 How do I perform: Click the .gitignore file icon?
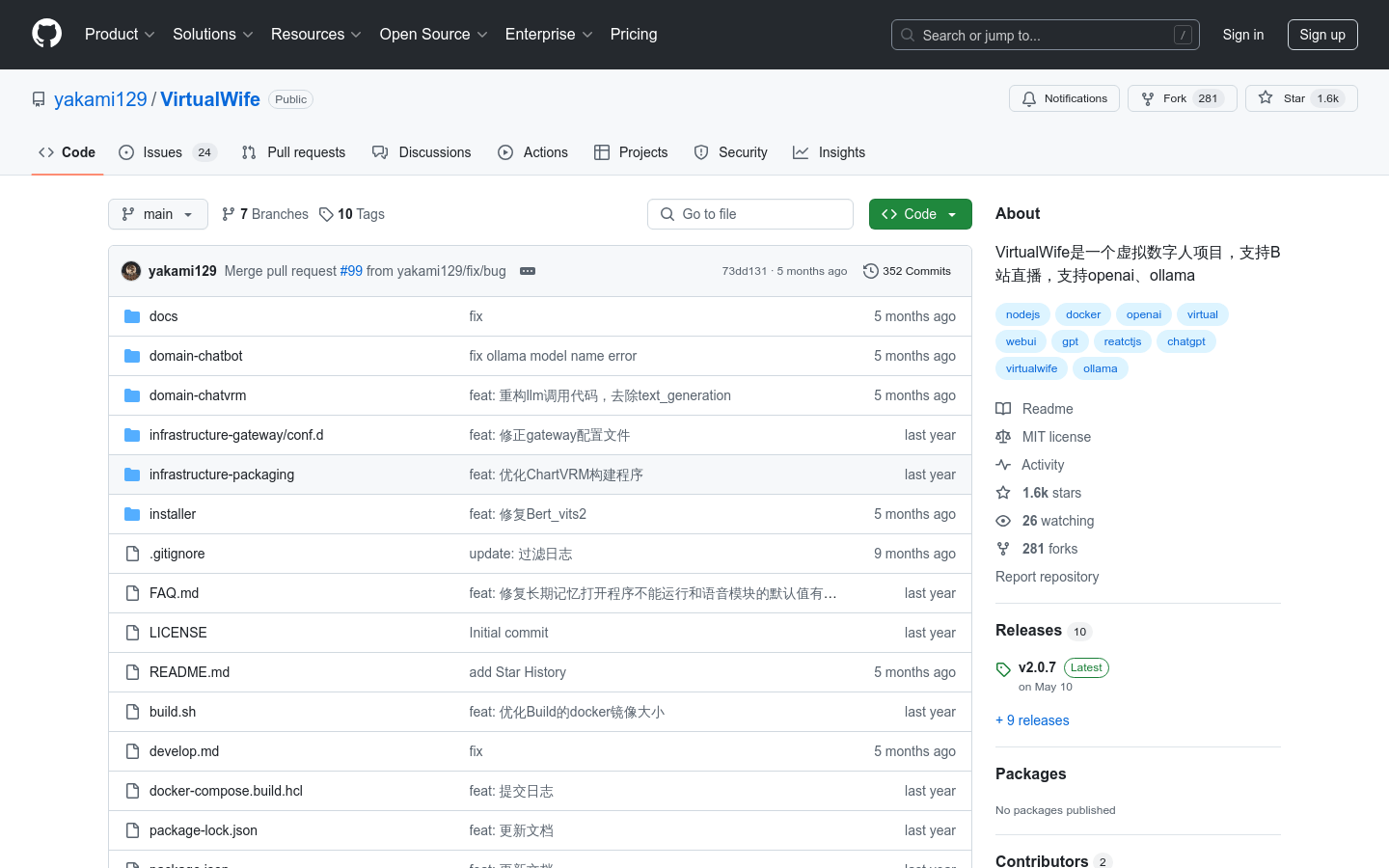tap(132, 554)
